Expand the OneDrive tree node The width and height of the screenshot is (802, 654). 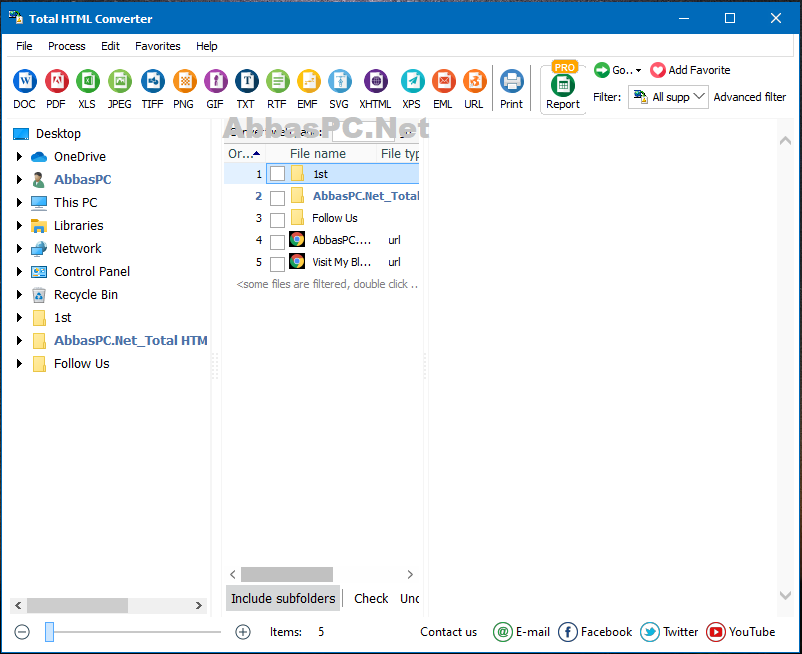point(19,156)
